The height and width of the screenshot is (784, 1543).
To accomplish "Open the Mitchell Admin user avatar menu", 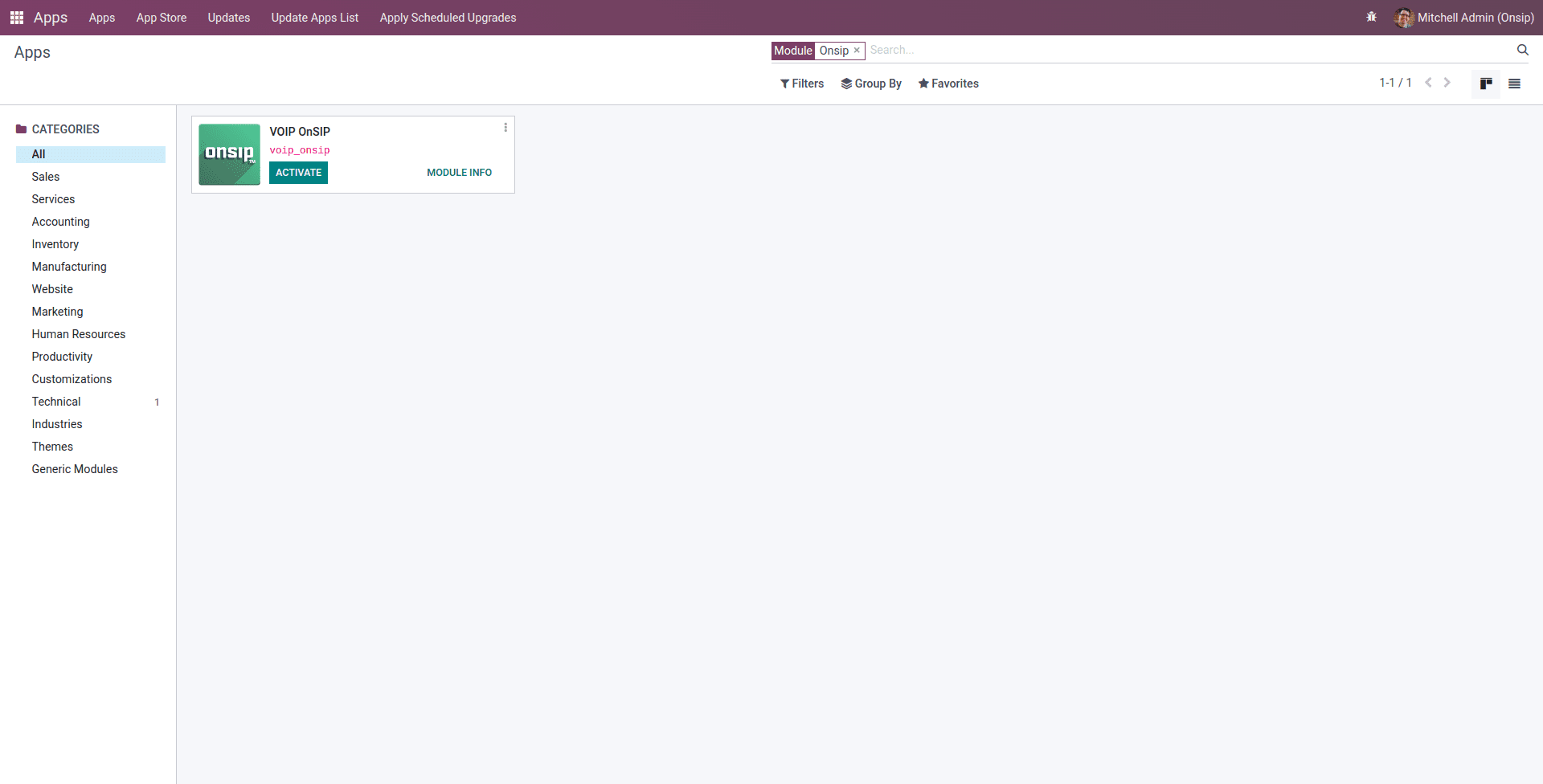I will click(x=1464, y=18).
